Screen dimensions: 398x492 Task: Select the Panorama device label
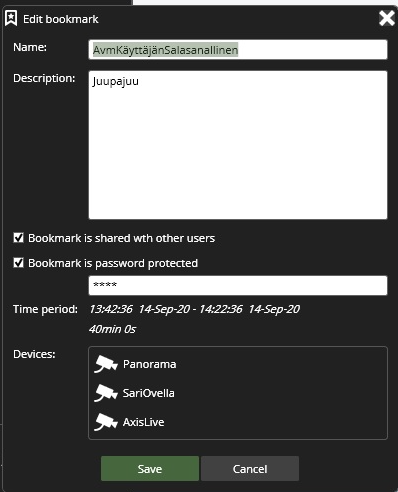click(149, 364)
